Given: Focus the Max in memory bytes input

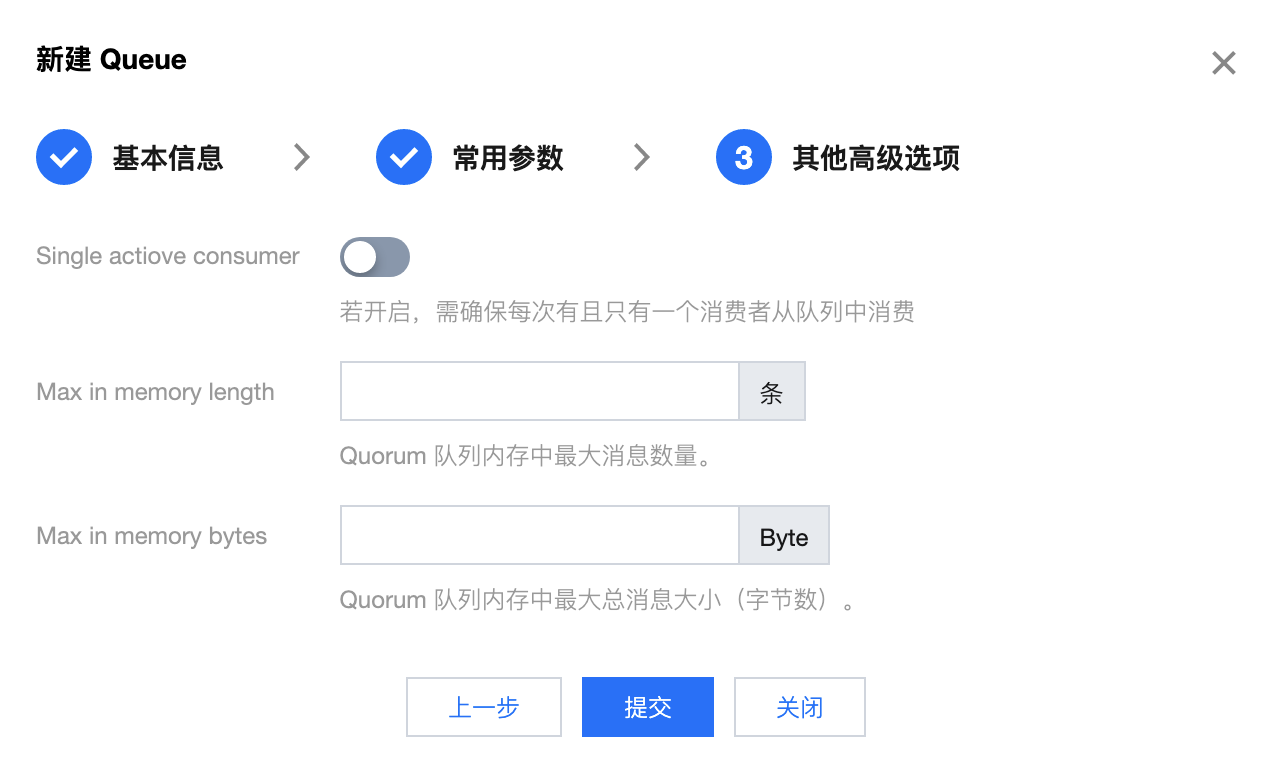Looking at the screenshot, I should click(539, 535).
